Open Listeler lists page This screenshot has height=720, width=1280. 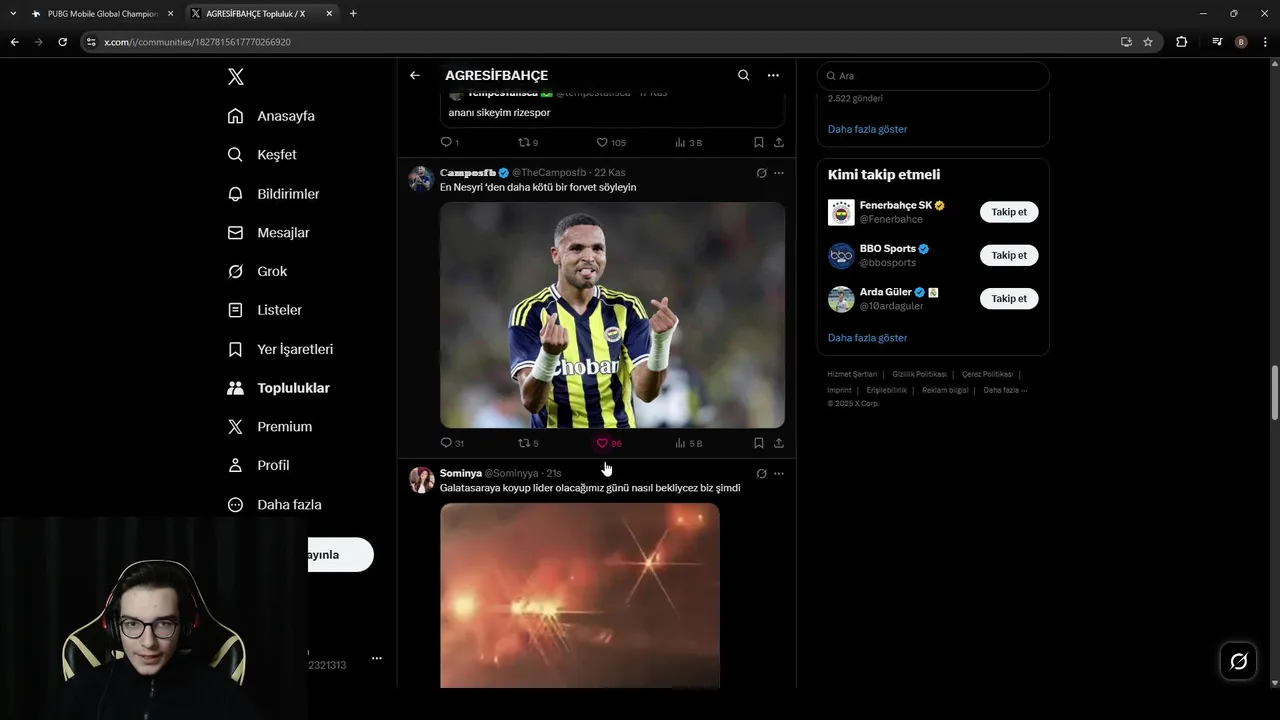(264, 310)
